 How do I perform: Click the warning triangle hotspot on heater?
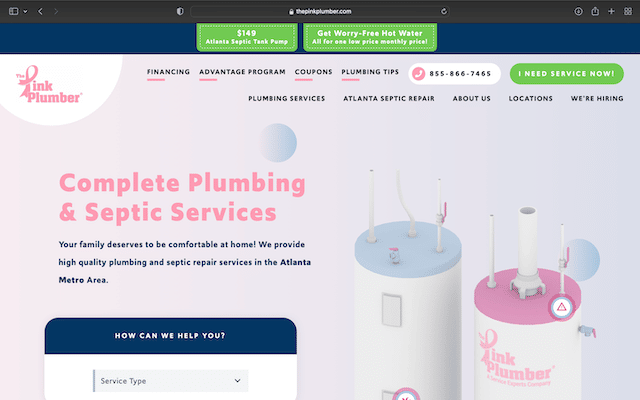click(x=562, y=307)
